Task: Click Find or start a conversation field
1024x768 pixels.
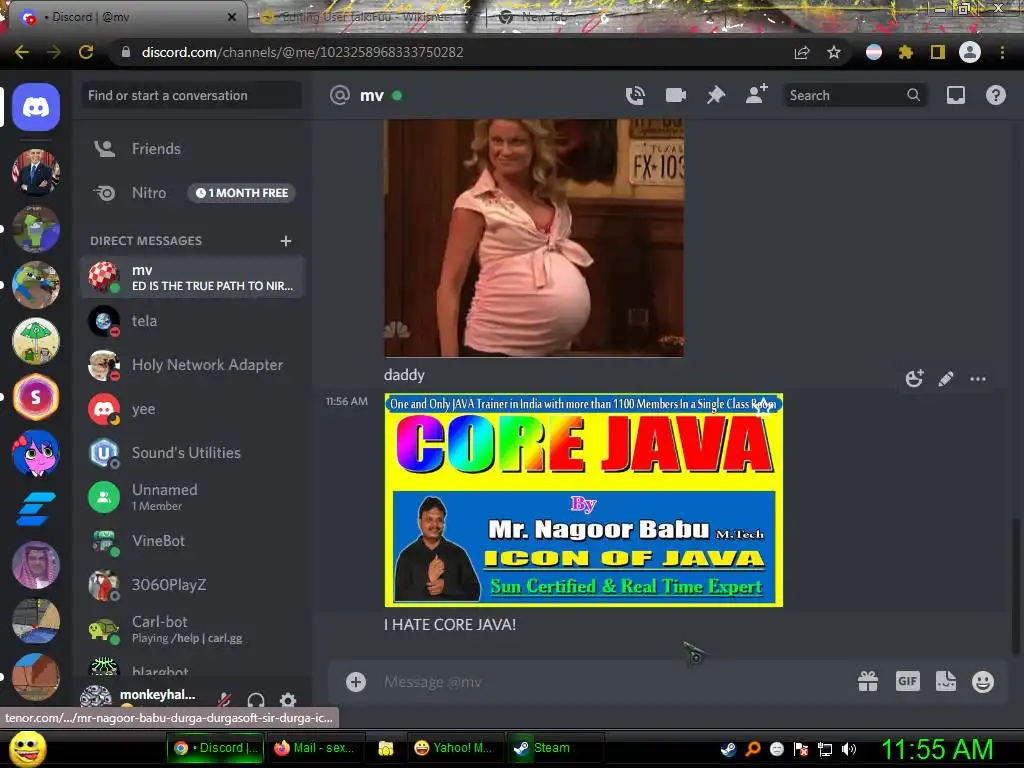Action: tap(192, 95)
